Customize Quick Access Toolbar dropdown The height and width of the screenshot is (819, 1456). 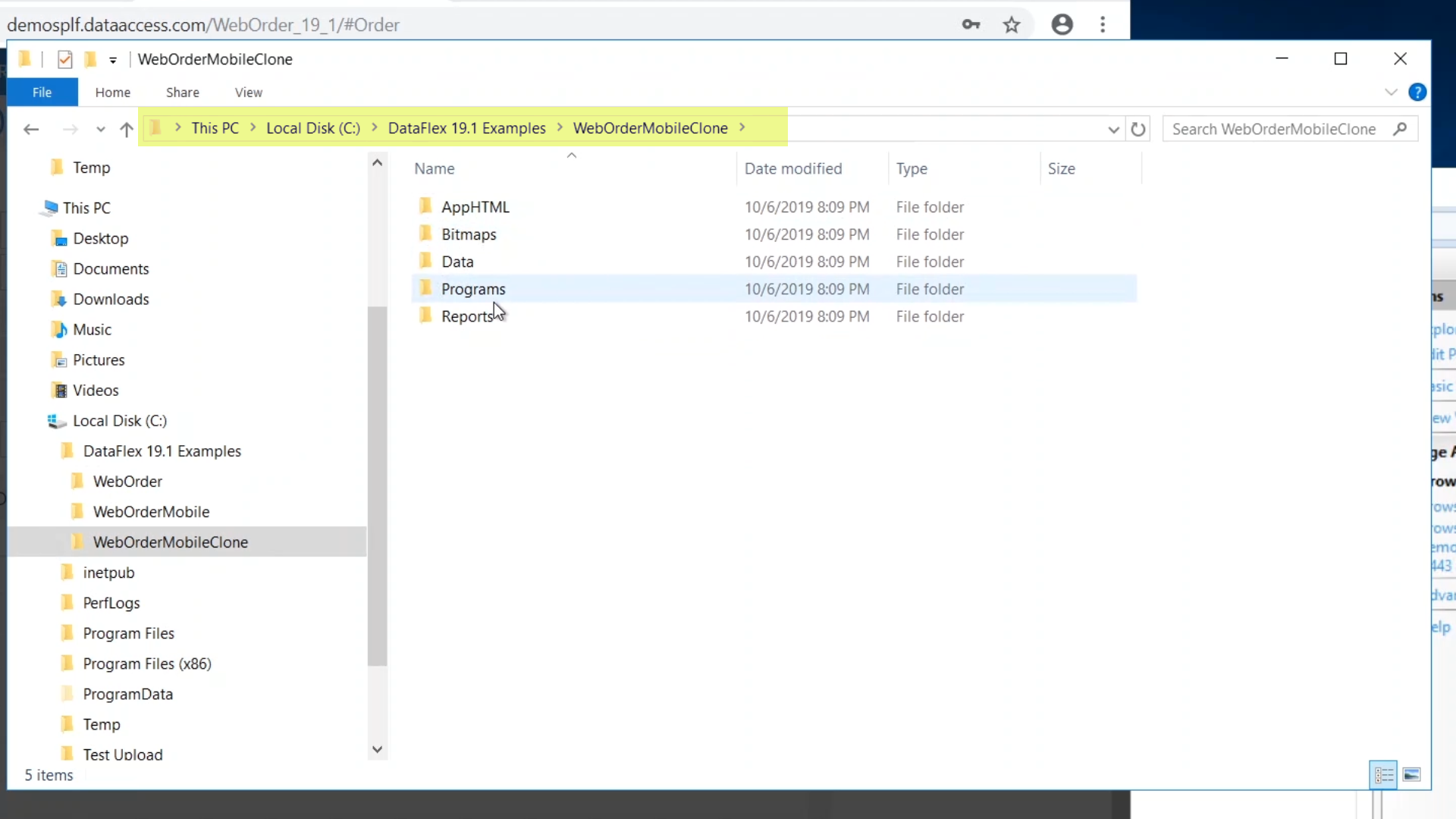113,60
